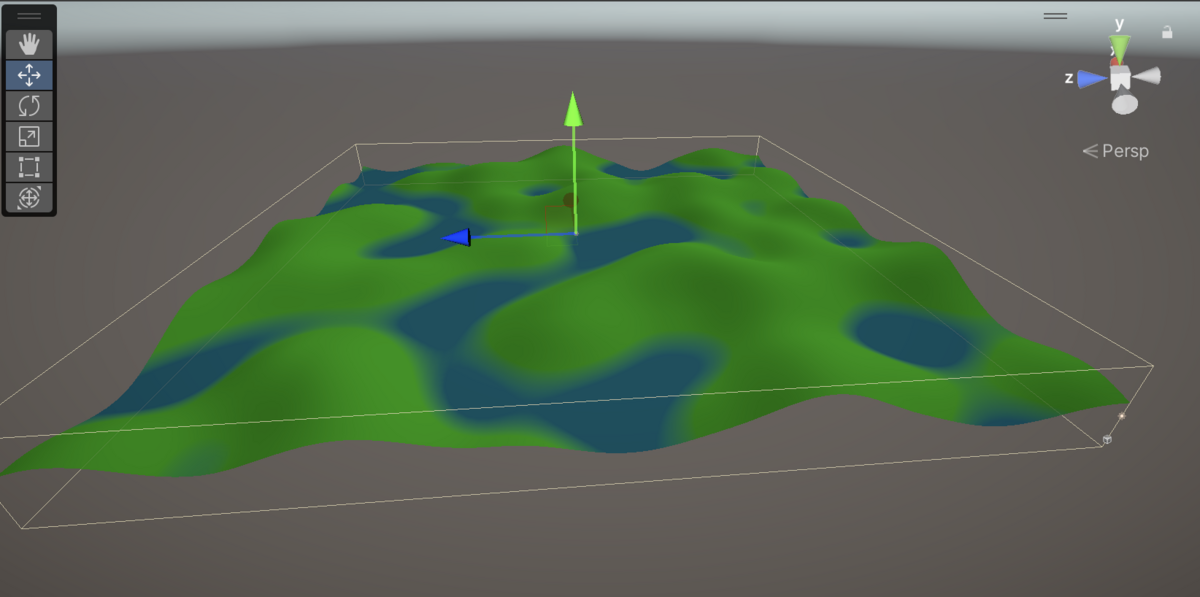This screenshot has height=597, width=1200.
Task: Click the blue Z-axis gizmo arrow
Action: pyautogui.click(x=457, y=237)
